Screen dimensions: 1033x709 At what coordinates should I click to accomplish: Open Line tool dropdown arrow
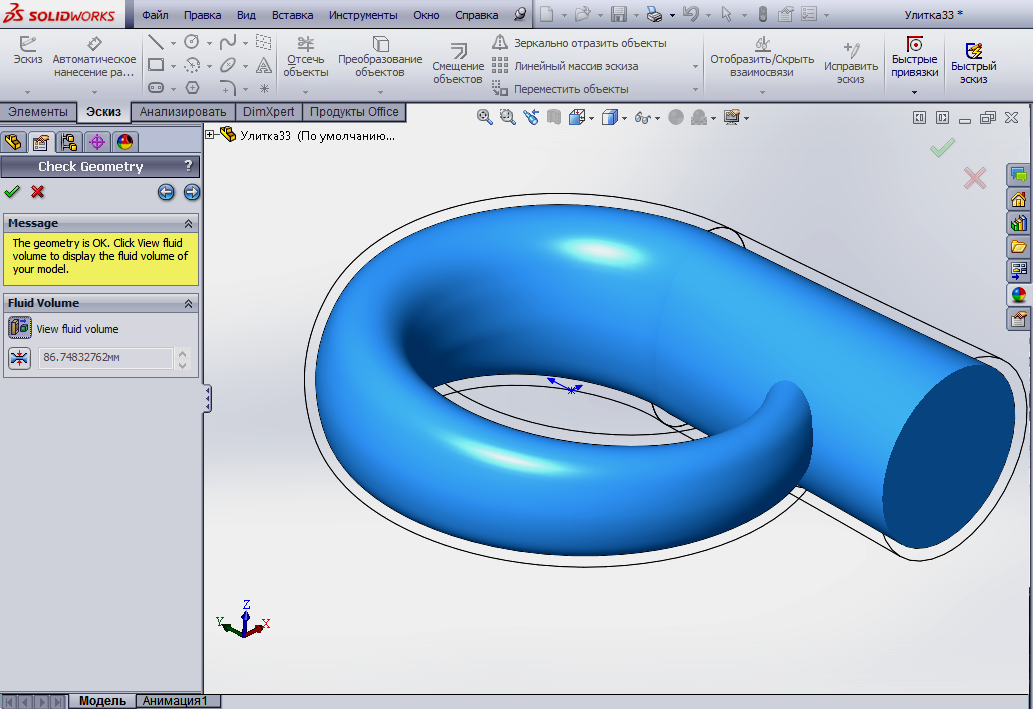pyautogui.click(x=173, y=43)
